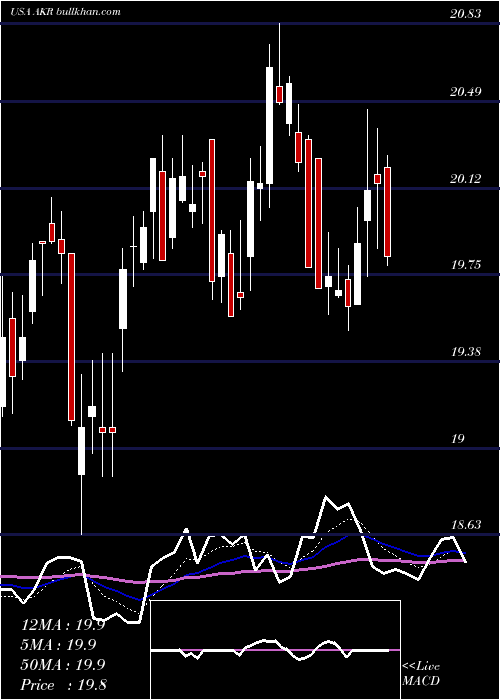Click the 19.75 price axis label
The width and height of the screenshot is (500, 700).
[466, 265]
